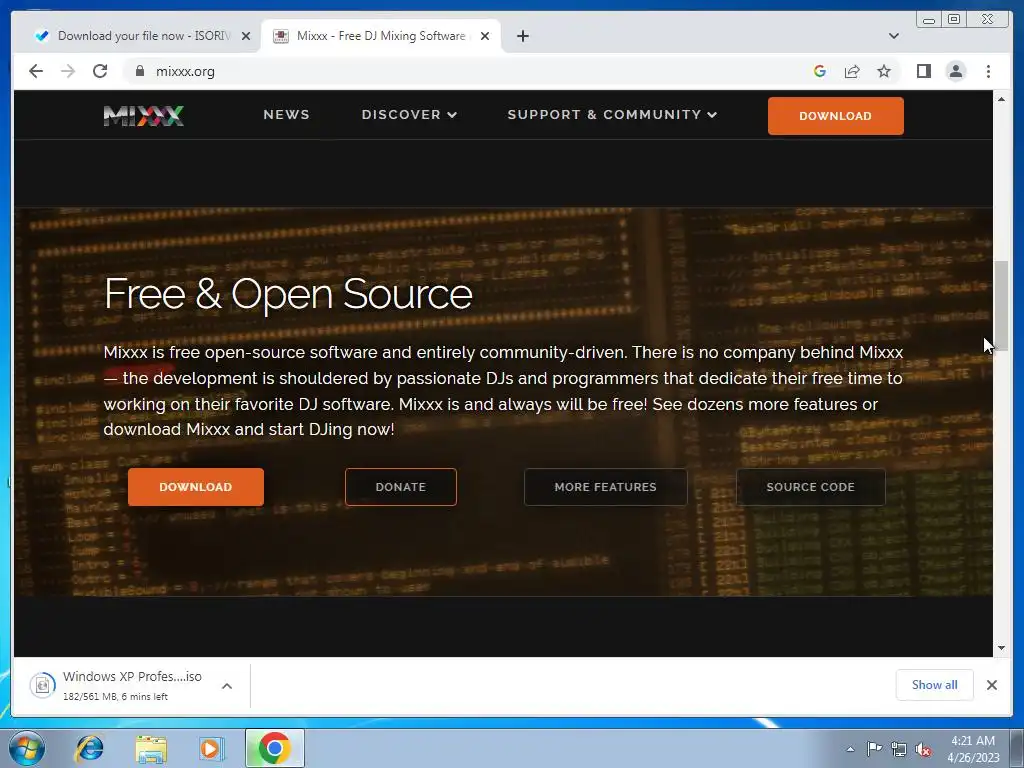Open Windows Media Player from taskbar
This screenshot has height=768, width=1024.
tap(210, 748)
